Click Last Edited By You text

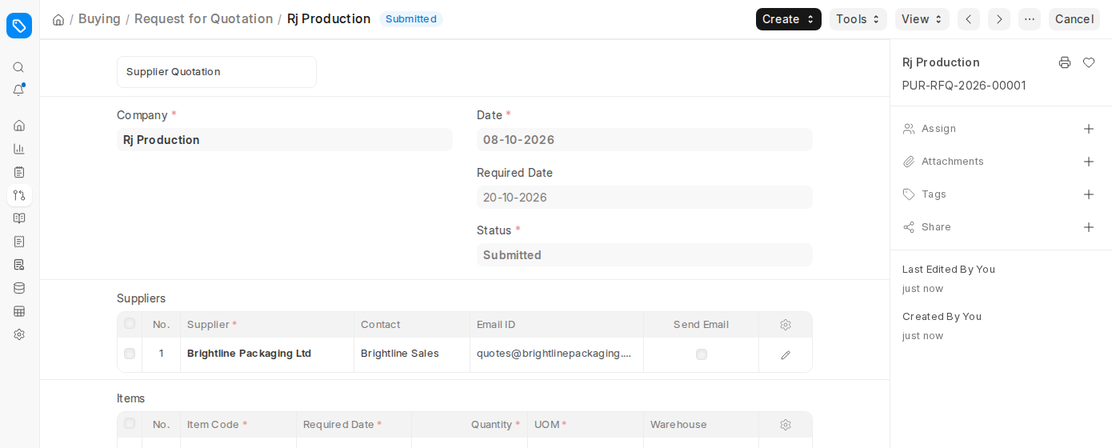949,269
